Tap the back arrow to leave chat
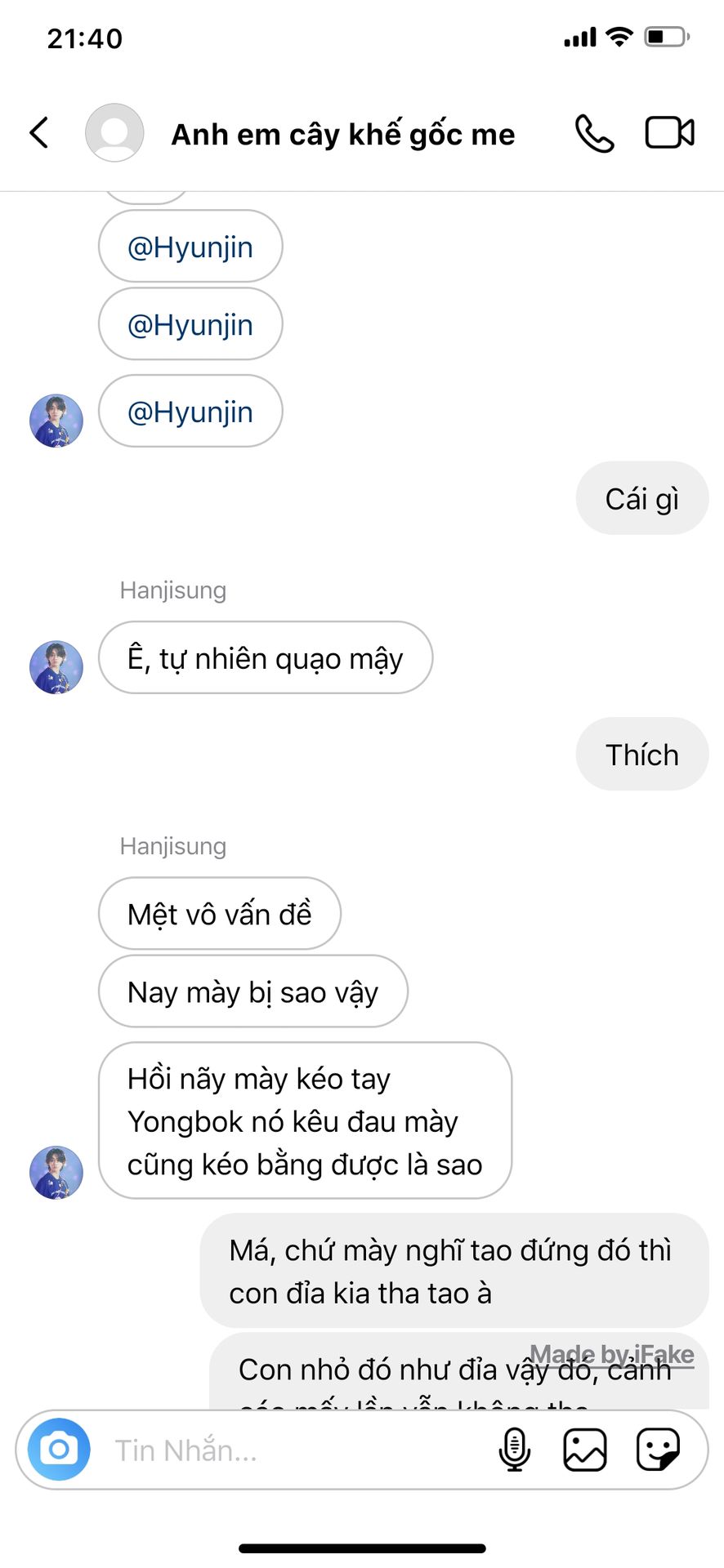The image size is (724, 1568). pos(39,133)
